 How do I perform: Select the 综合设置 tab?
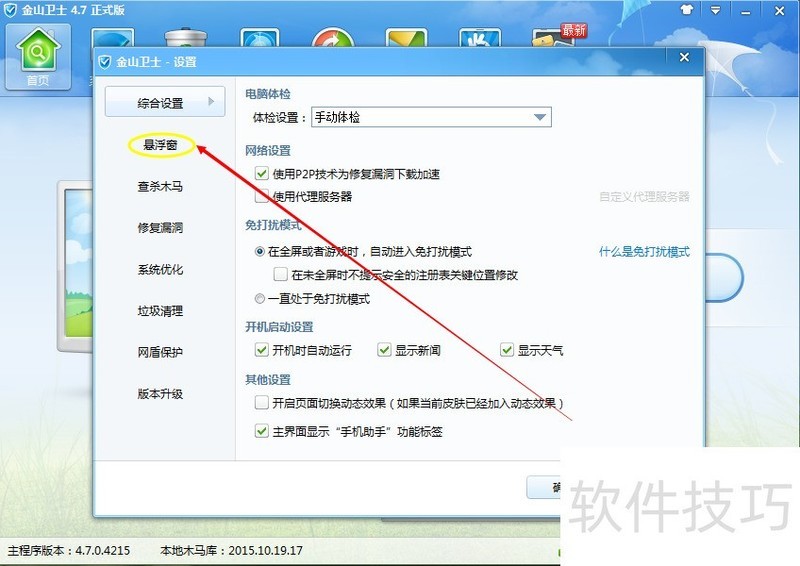(x=165, y=102)
